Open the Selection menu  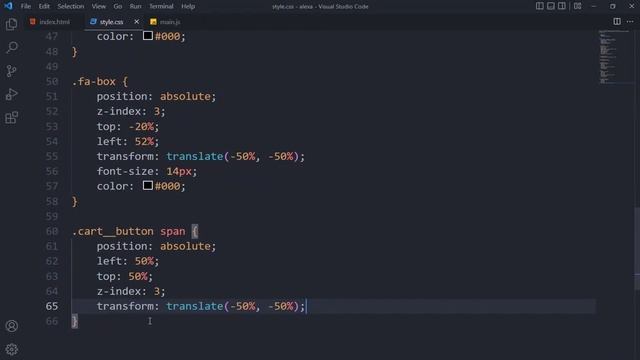(x=71, y=6)
